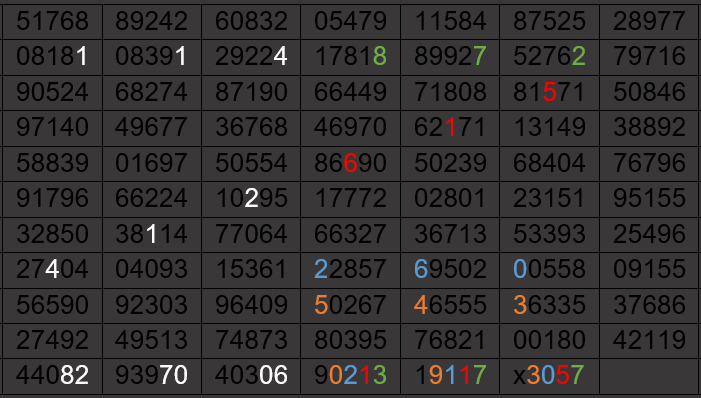Click cell 50267 with orange 5
Viewport: 701px width, 398px height.
tap(350, 305)
